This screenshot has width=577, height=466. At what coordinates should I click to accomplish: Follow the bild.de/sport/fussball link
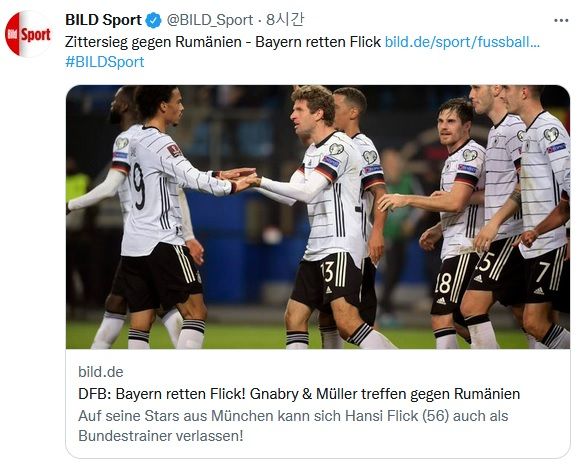click(462, 42)
